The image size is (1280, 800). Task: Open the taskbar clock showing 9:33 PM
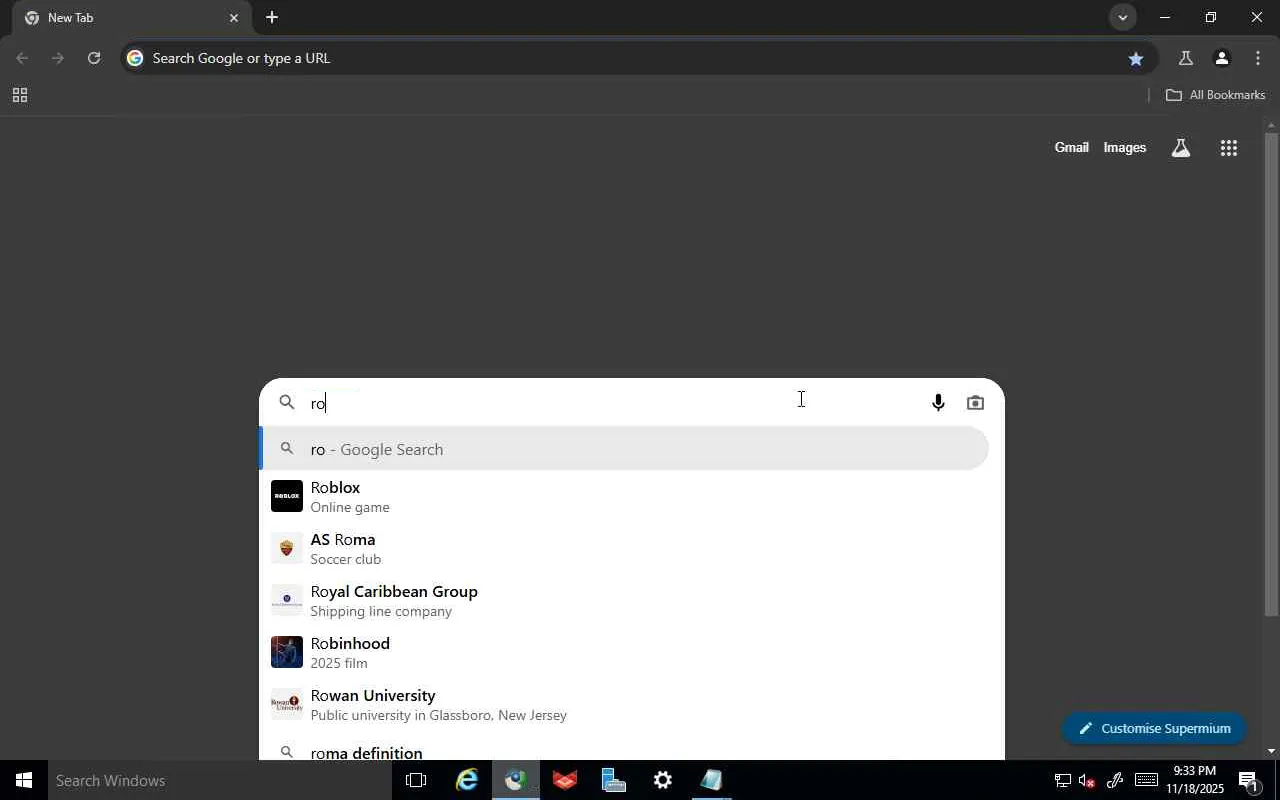click(1194, 780)
